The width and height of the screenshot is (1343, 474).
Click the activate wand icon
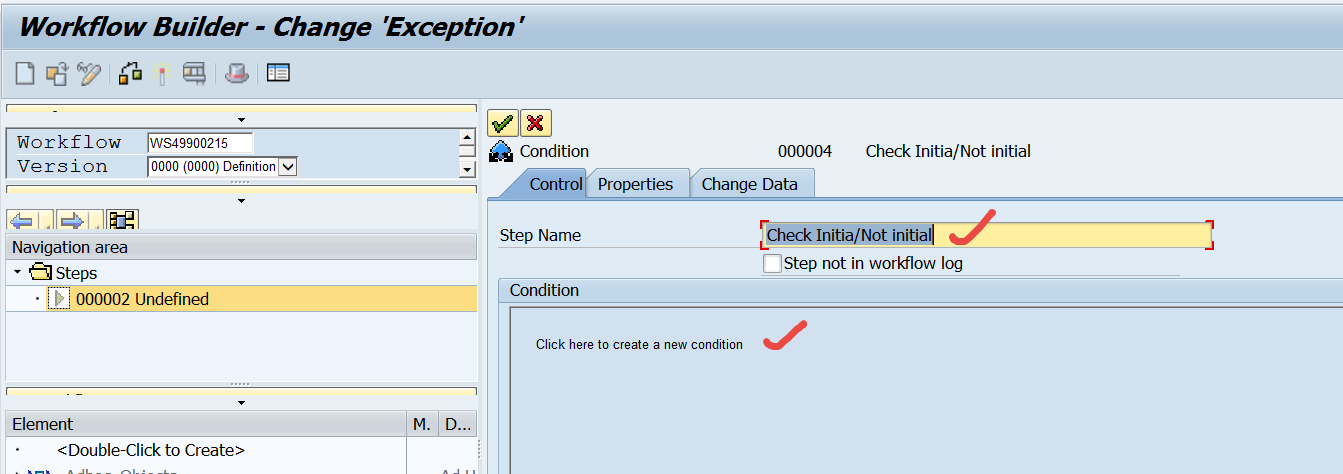[x=162, y=73]
